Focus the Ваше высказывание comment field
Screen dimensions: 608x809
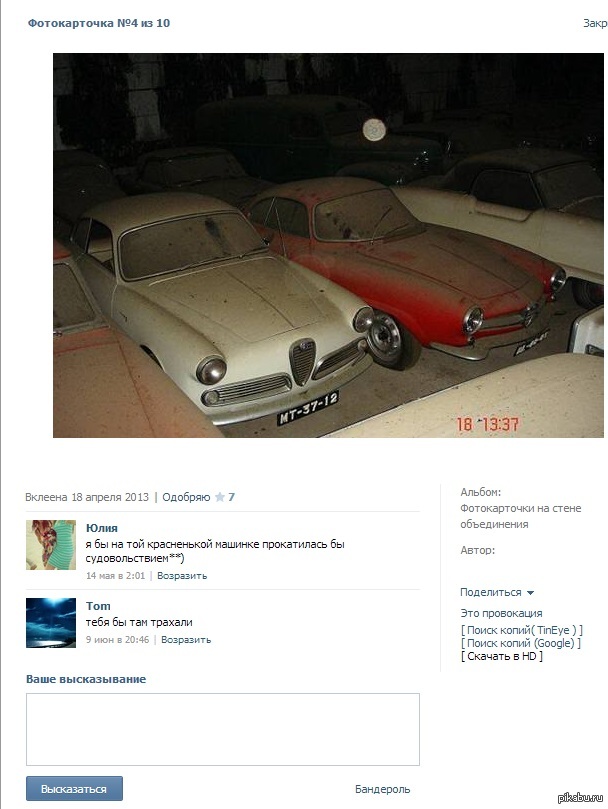(223, 729)
